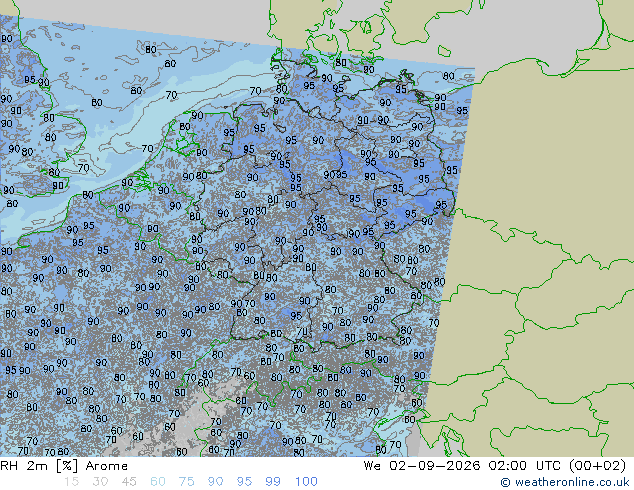Click the Arome model name label
The width and height of the screenshot is (634, 490).
(107, 466)
